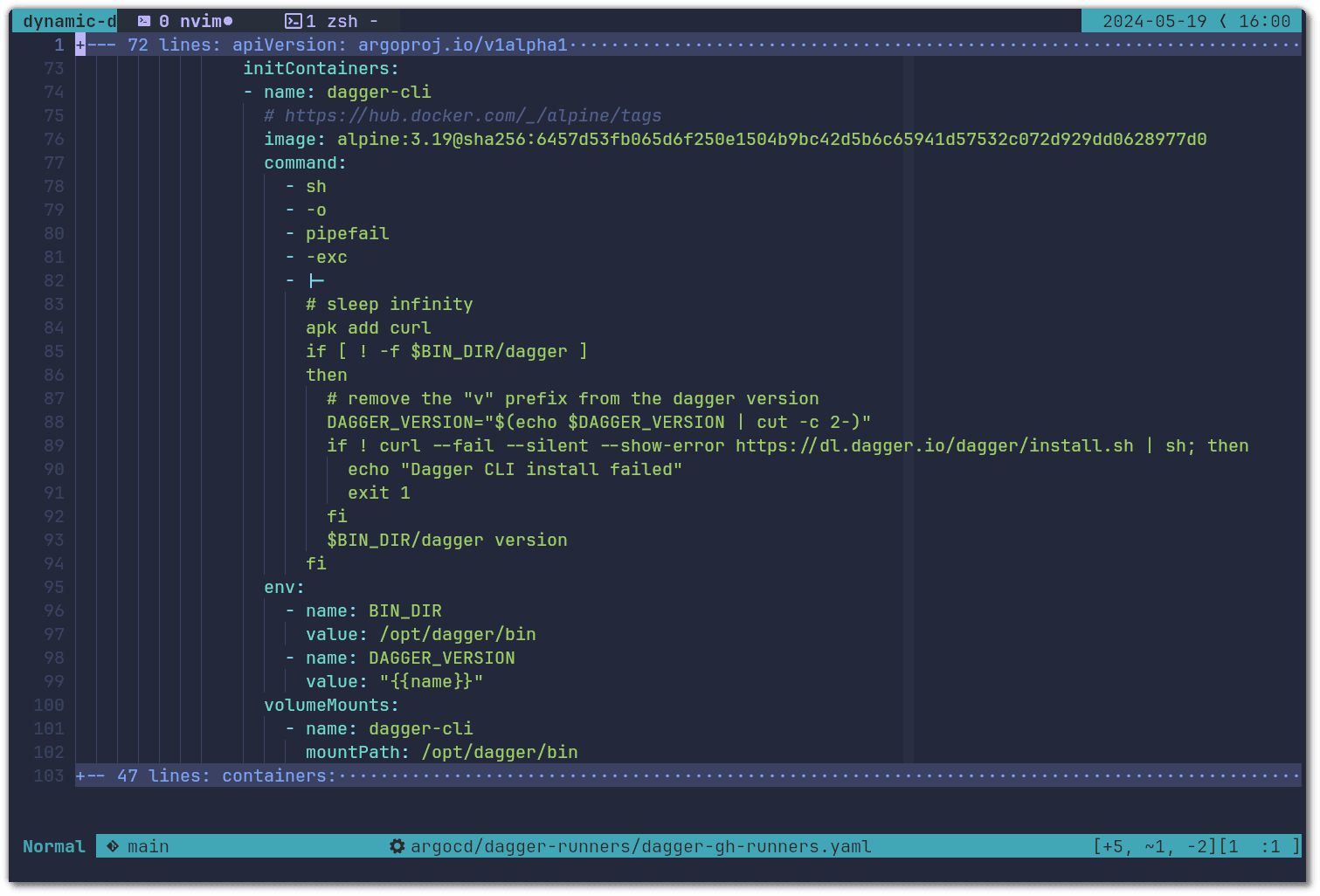Viewport: 1320px width, 896px height.
Task: Click the dagger-gh-runners.yaml file path in statusline
Action: click(640, 846)
